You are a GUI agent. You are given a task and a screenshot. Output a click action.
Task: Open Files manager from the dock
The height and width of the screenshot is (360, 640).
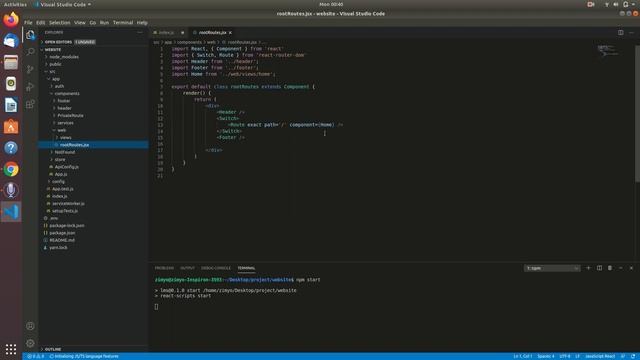pyautogui.click(x=11, y=62)
